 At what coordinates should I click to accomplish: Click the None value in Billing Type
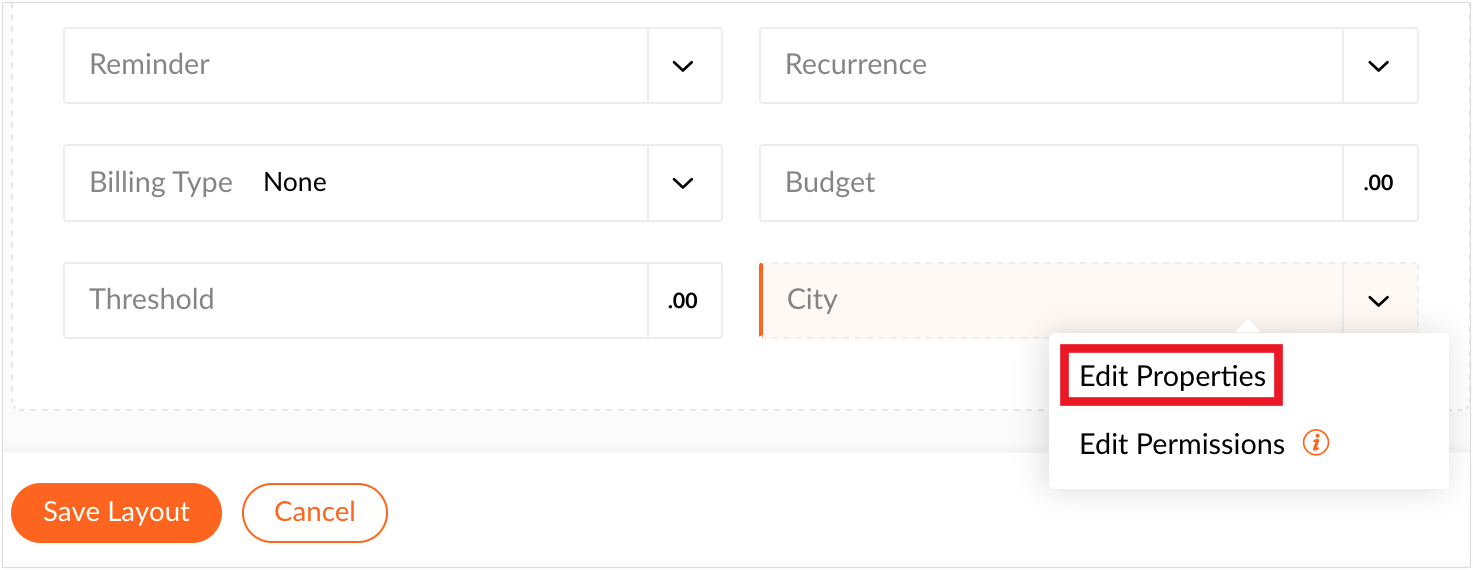pos(295,183)
